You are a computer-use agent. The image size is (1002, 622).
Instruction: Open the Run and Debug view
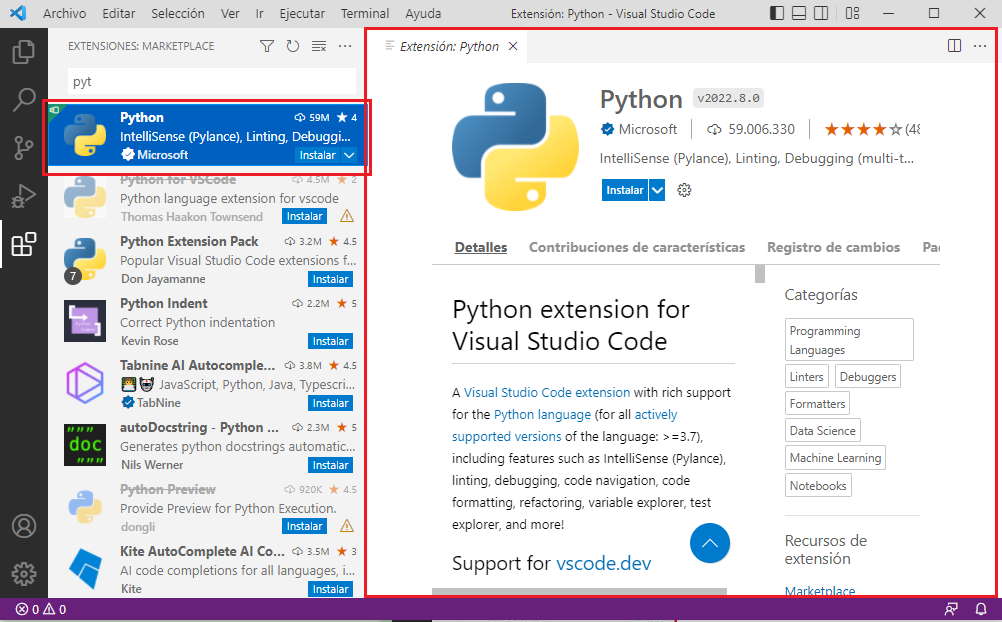(x=24, y=196)
